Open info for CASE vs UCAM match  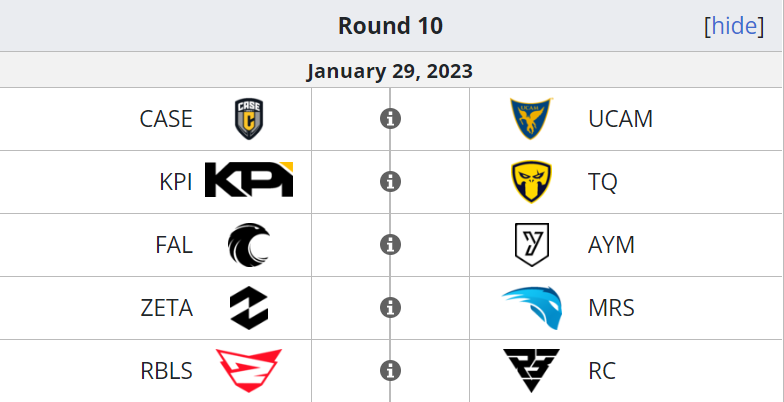[x=390, y=119]
